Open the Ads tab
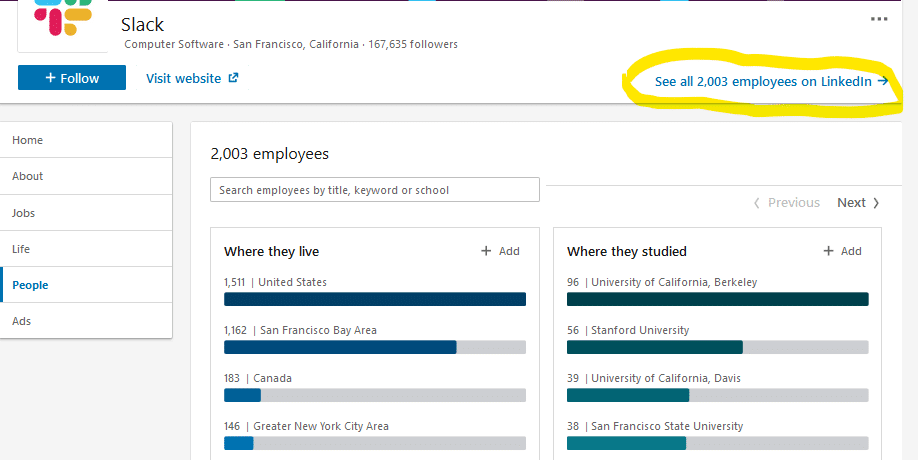This screenshot has width=918, height=460. click(x=22, y=321)
